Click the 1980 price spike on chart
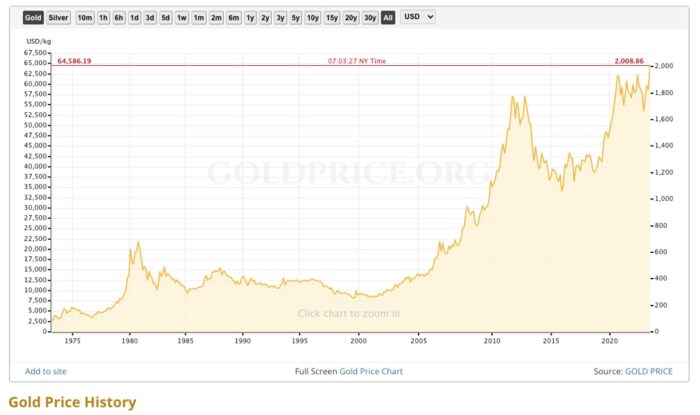This screenshot has height=415, width=700. 138,242
